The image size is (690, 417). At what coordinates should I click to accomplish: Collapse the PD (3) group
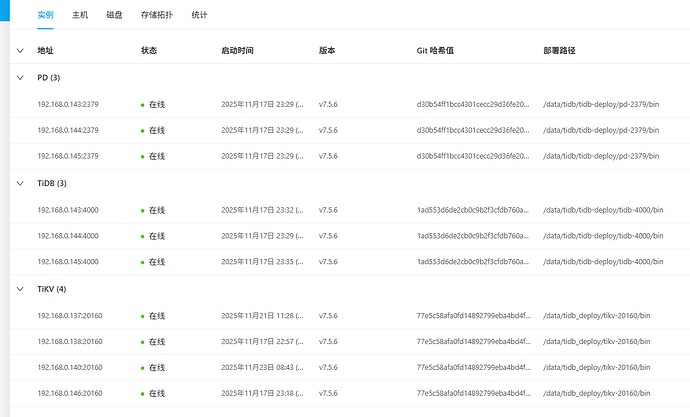[20, 78]
